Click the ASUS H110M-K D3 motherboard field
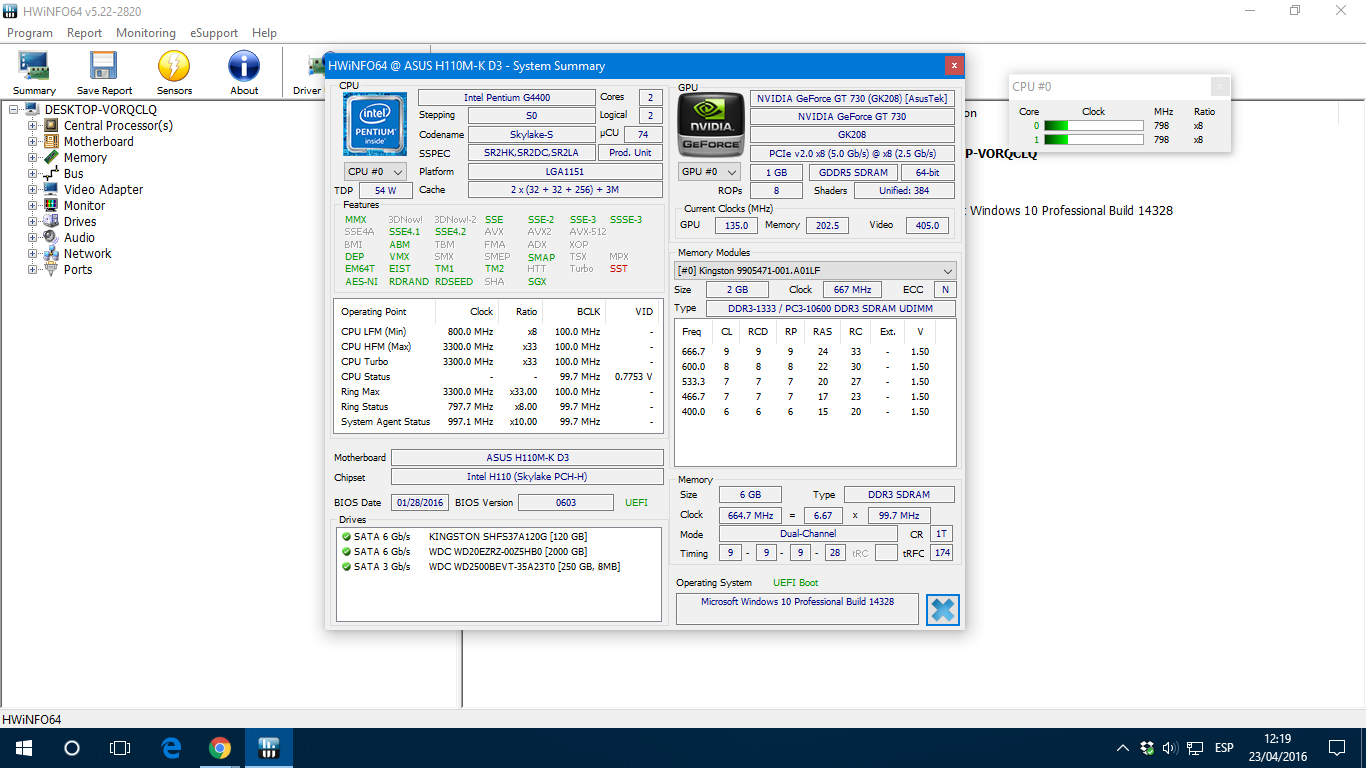This screenshot has width=1366, height=768. point(527,458)
